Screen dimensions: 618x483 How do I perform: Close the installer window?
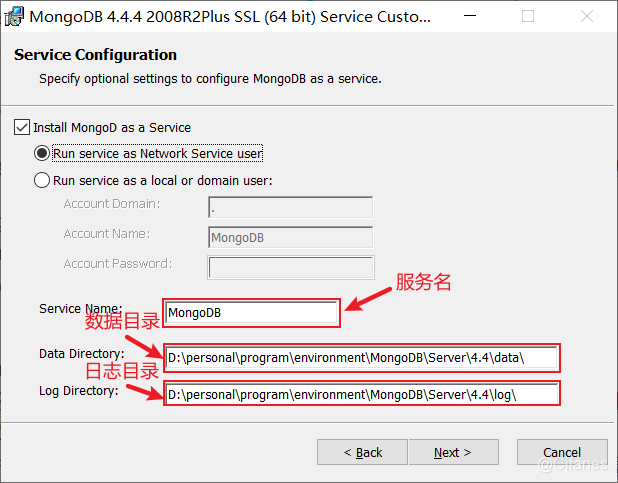pyautogui.click(x=587, y=16)
